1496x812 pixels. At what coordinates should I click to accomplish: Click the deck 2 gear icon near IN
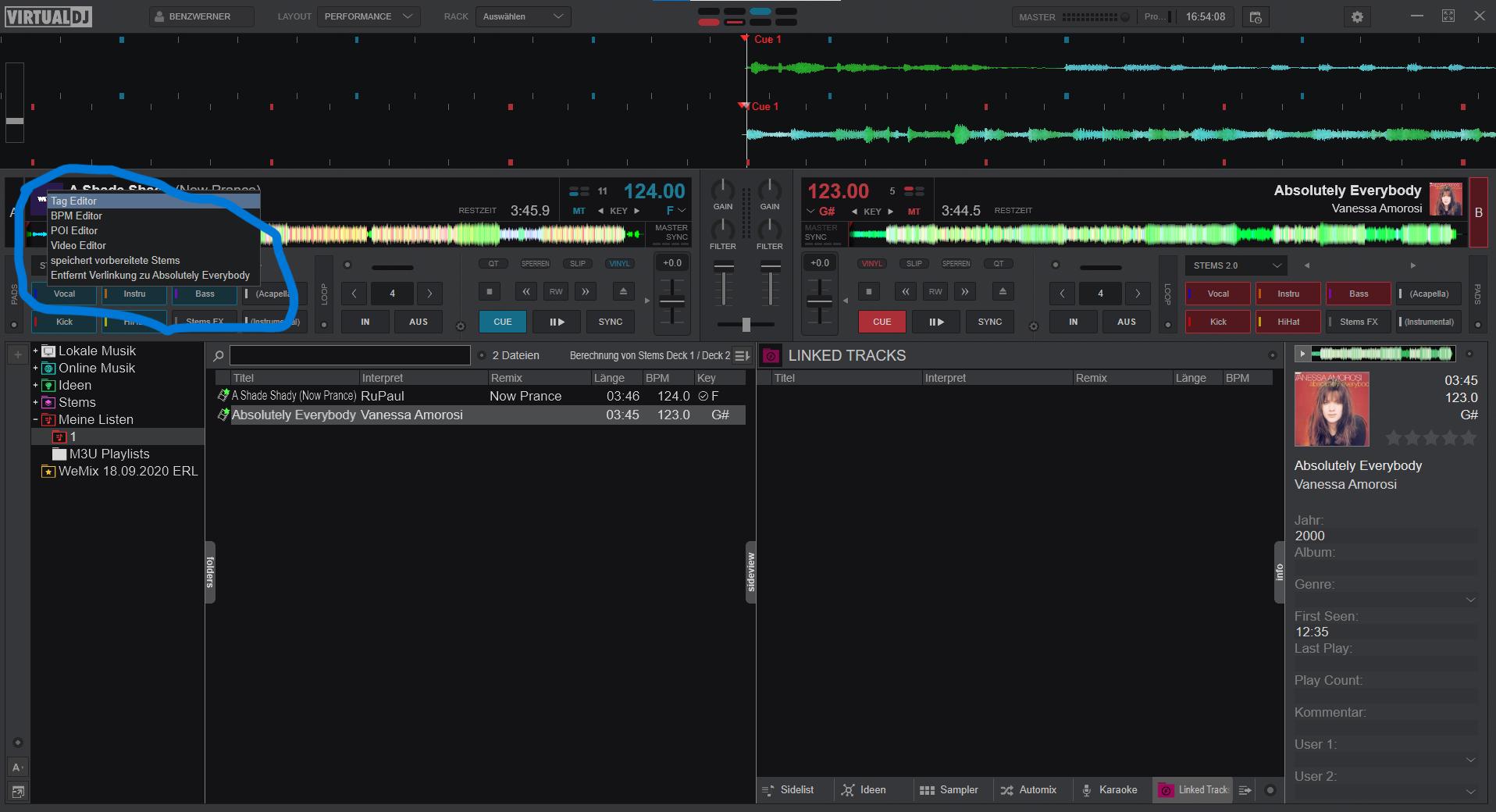pyautogui.click(x=1034, y=326)
